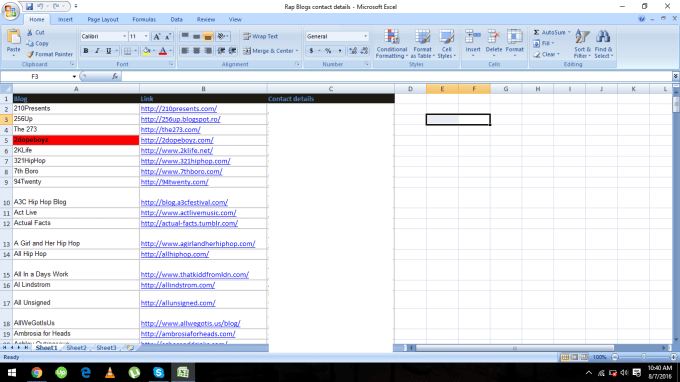680x382 pixels.
Task: Click the AutoSum icon
Action: tap(536, 33)
